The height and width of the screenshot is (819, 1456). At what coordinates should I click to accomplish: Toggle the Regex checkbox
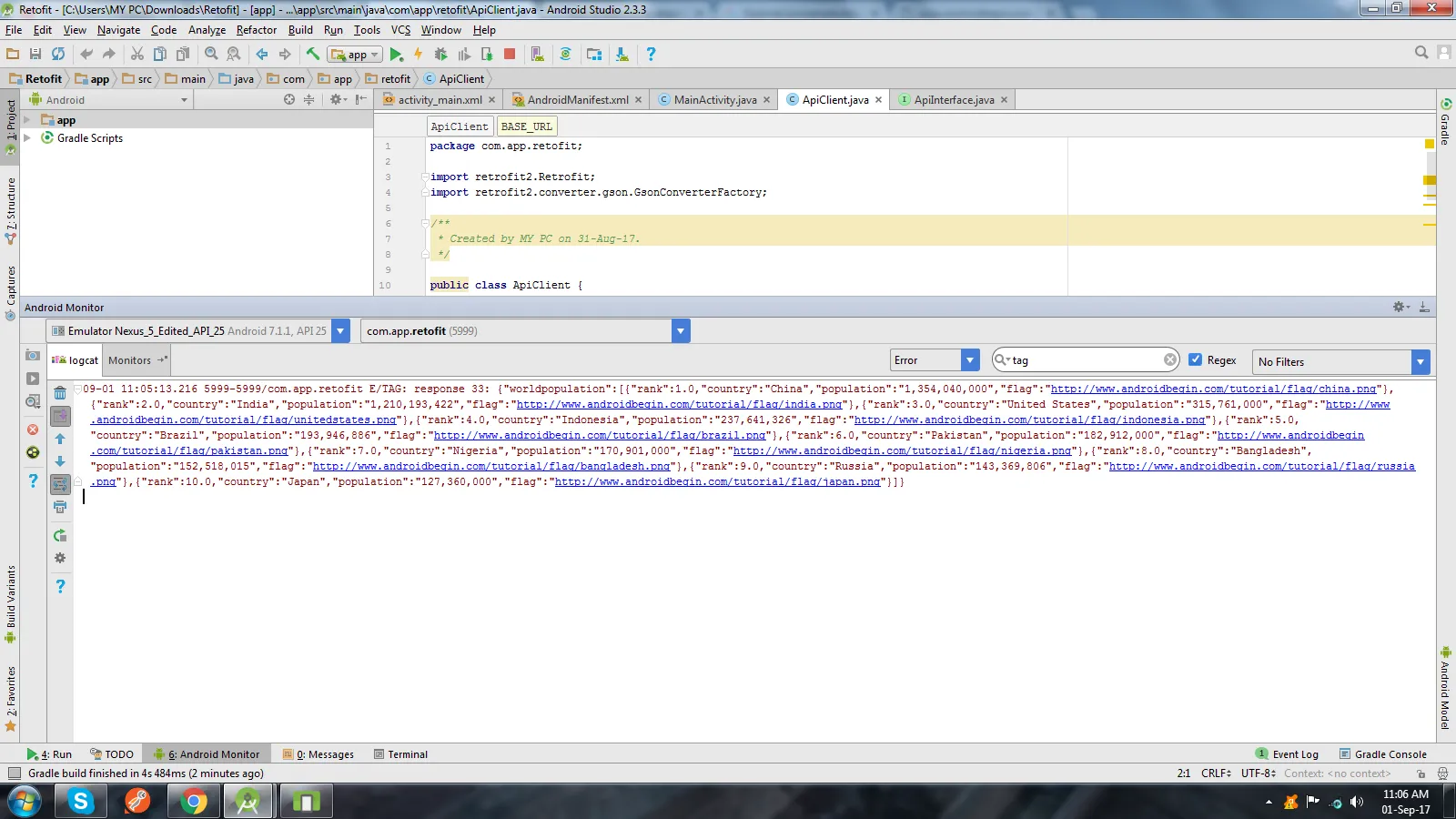1196,359
